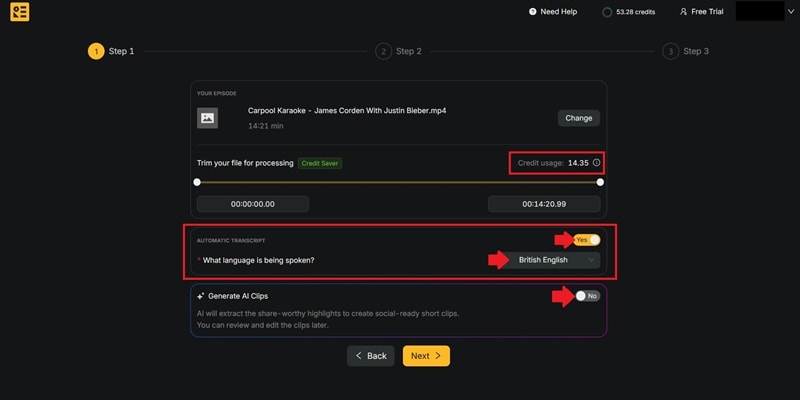Click the 00:00:00.00 start time field
The image size is (800, 400).
pos(253,204)
